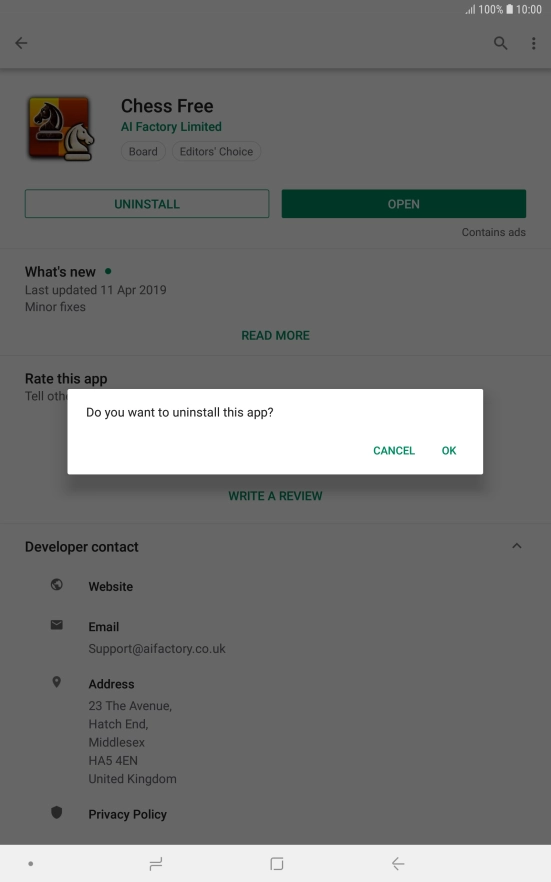Tap the envelope Email icon
Viewport: 551px width, 882px height.
(57, 625)
